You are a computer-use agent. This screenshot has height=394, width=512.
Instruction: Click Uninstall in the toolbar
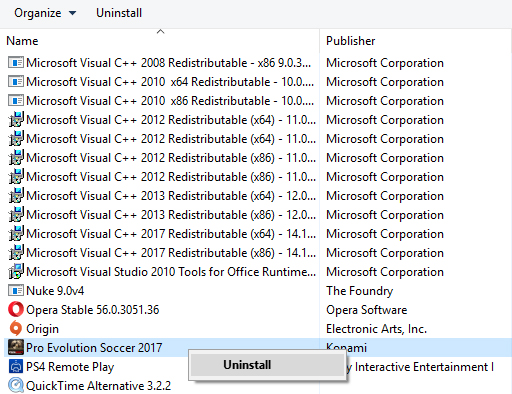coord(119,13)
